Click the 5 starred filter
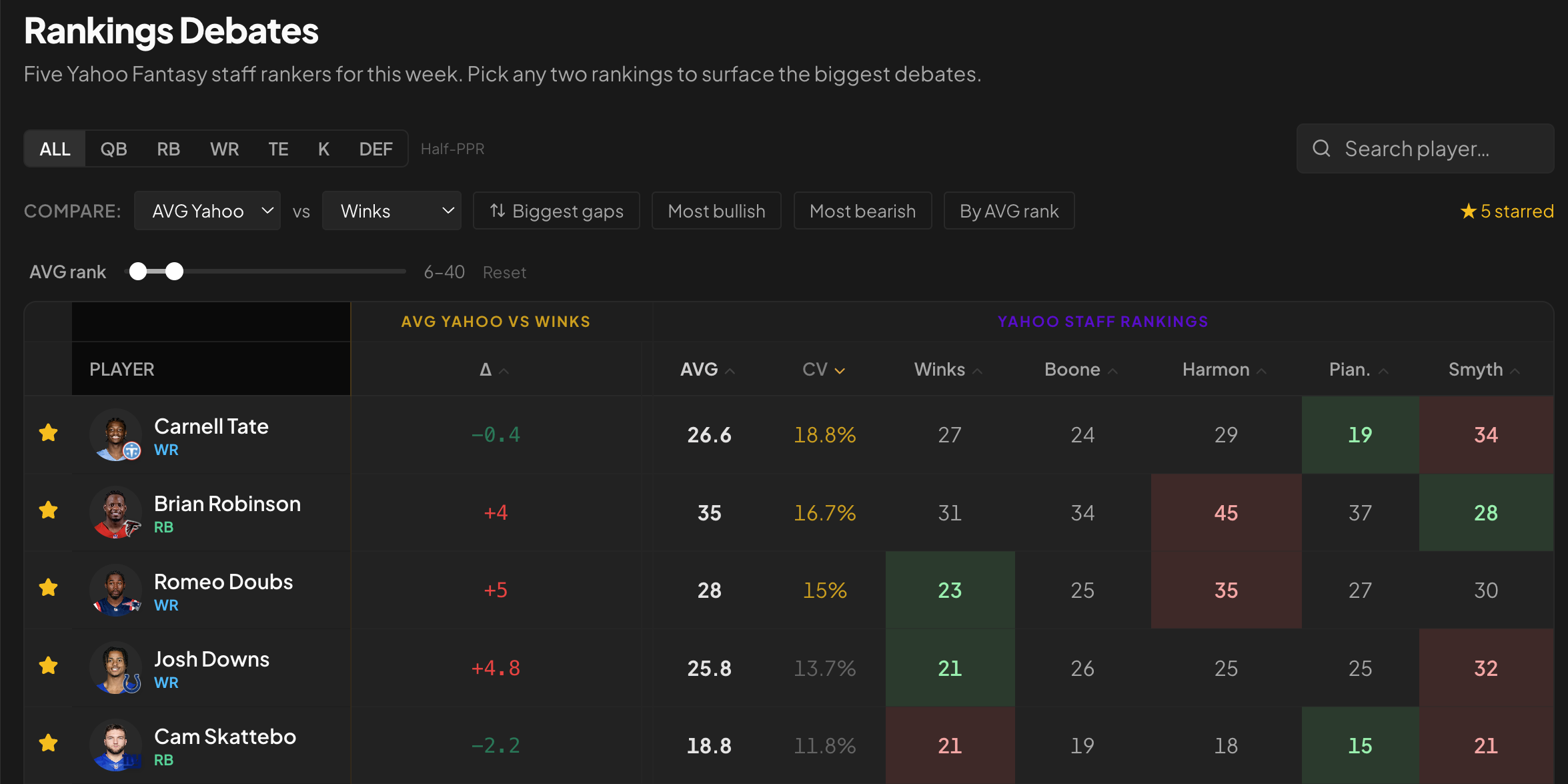 1507,212
